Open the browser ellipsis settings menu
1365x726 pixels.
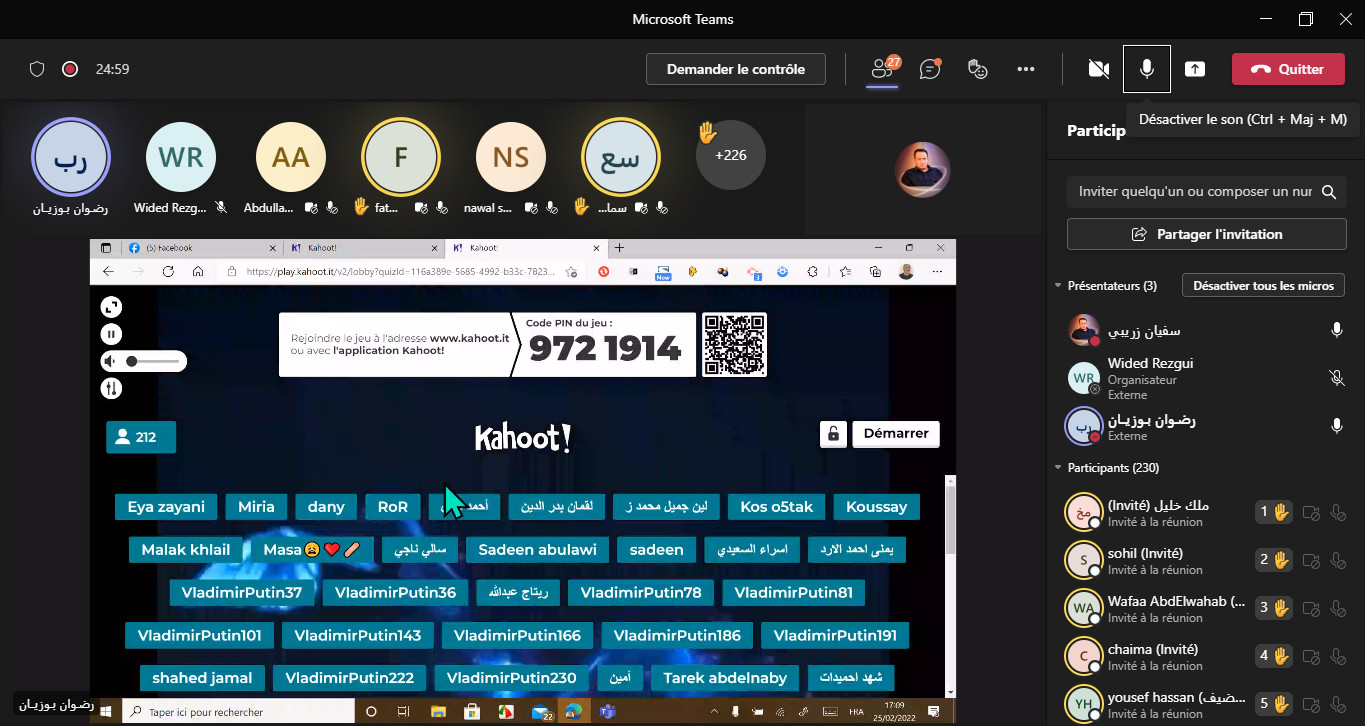tap(937, 271)
